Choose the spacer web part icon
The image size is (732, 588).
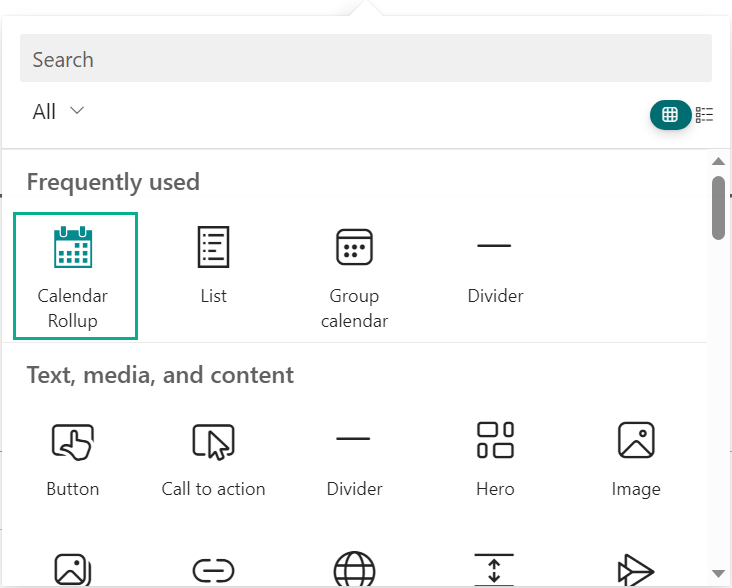tap(494, 569)
